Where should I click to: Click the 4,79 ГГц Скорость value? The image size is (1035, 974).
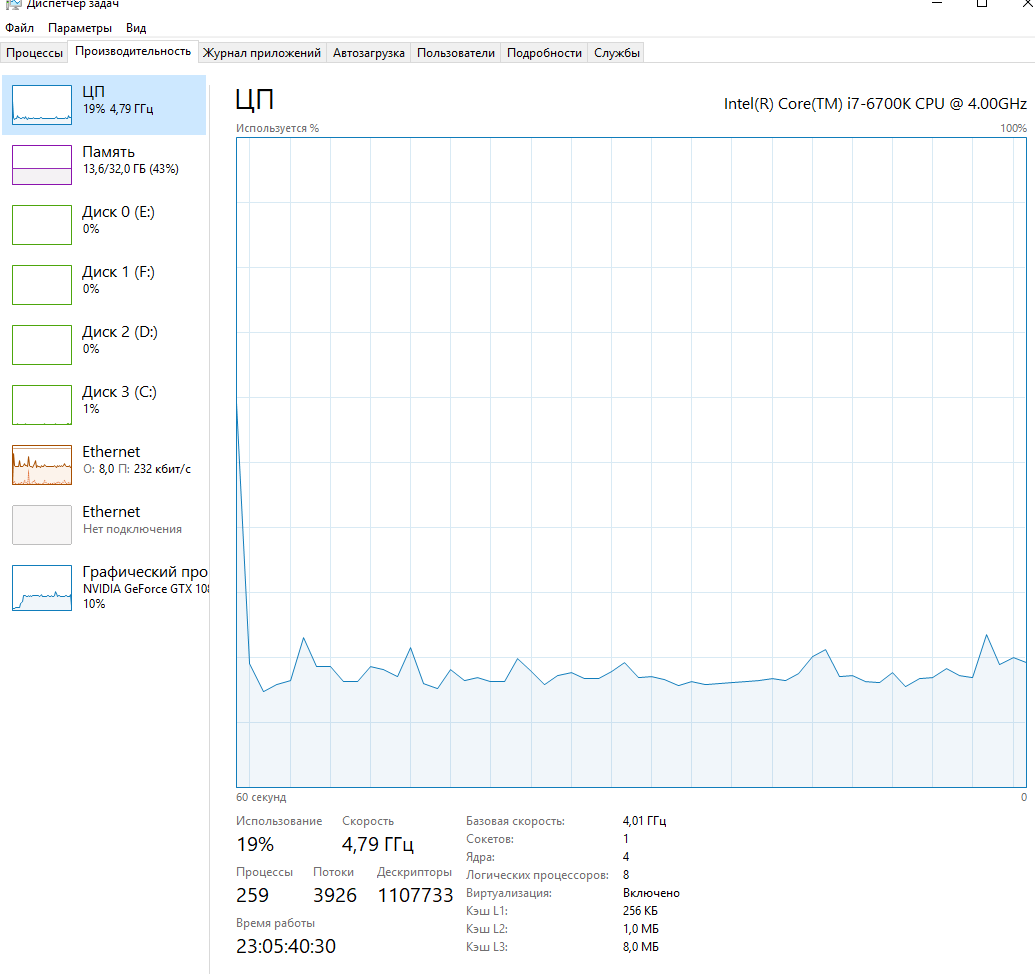378,844
